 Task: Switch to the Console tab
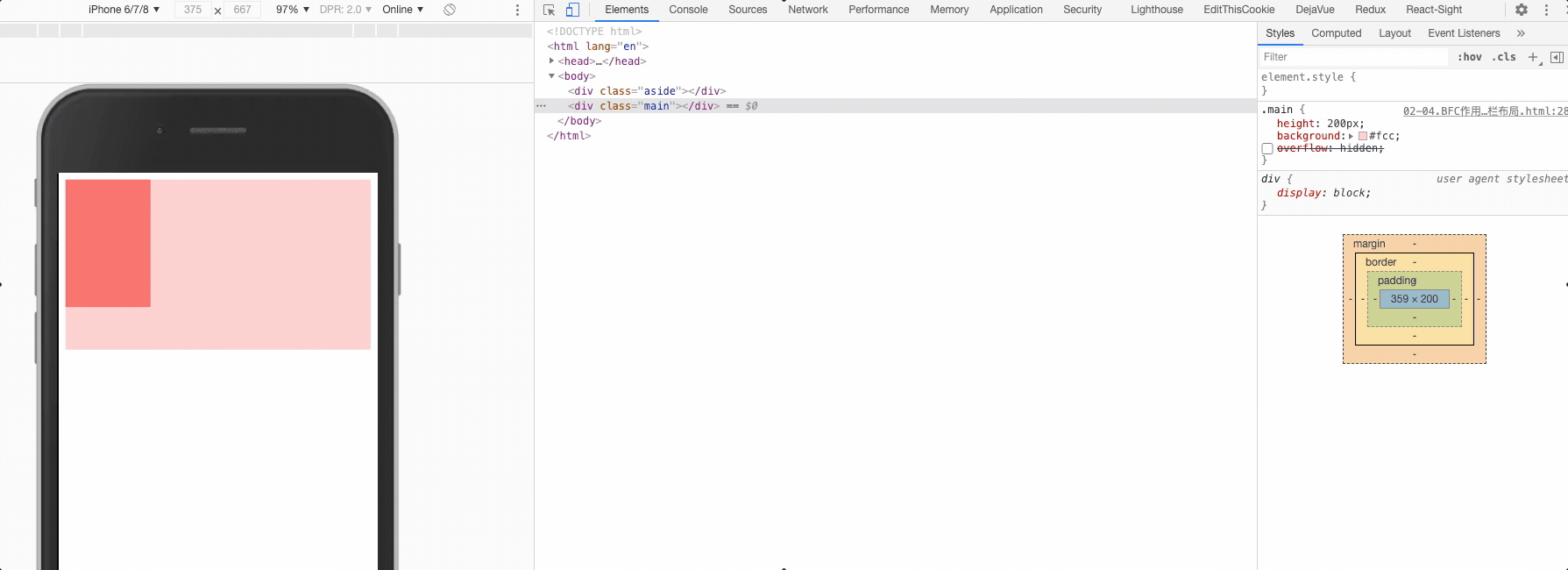[688, 10]
